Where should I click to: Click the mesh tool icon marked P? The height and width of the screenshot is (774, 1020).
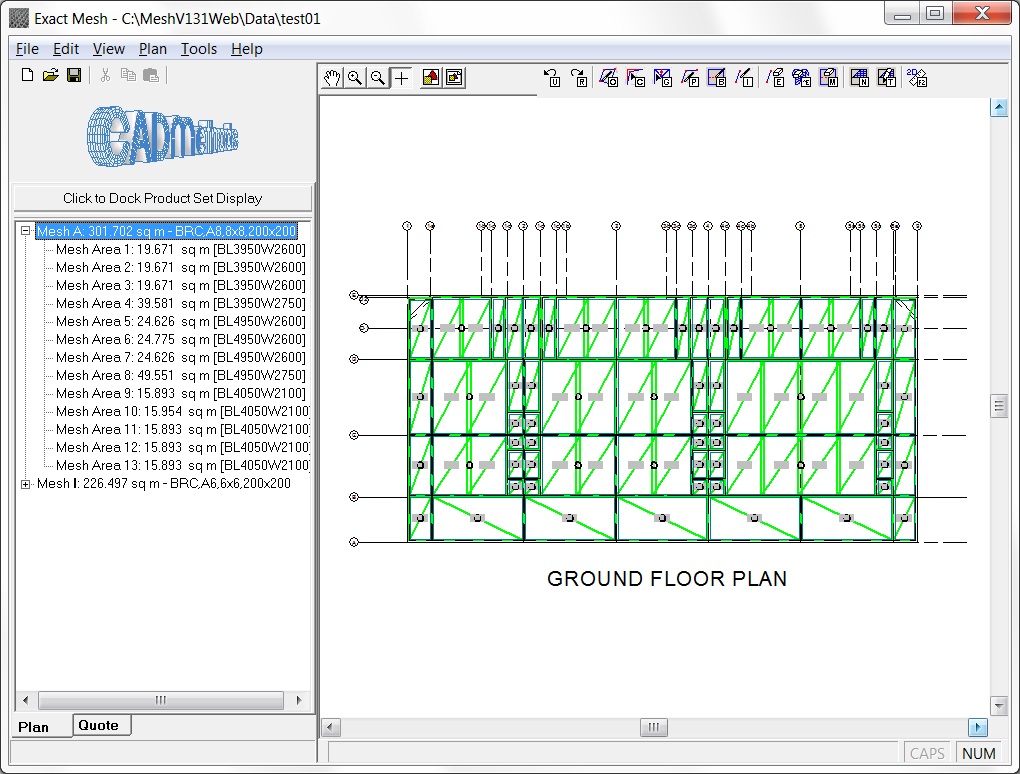pos(690,78)
